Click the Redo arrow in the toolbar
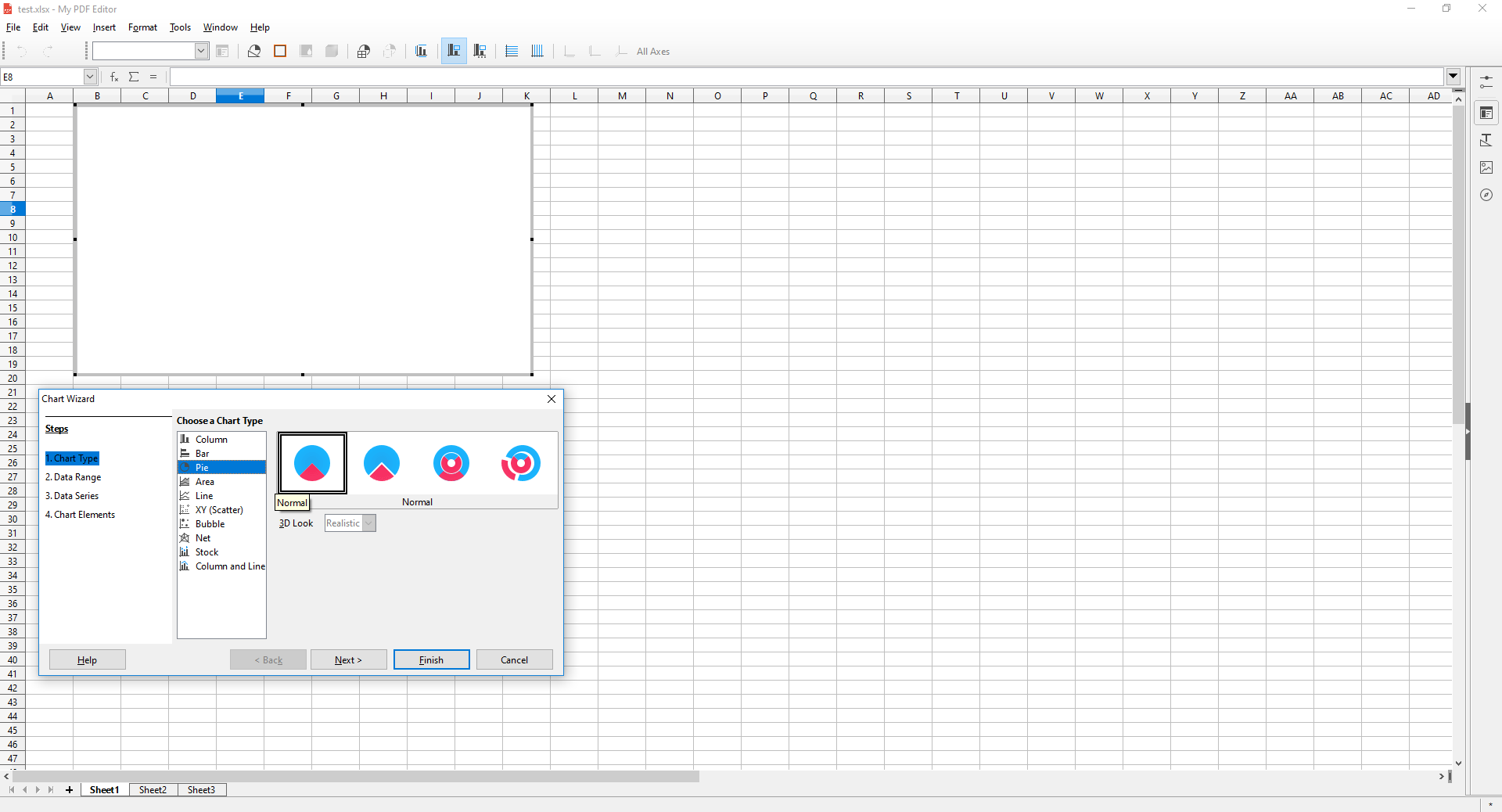Viewport: 1502px width, 812px height. coord(49,52)
